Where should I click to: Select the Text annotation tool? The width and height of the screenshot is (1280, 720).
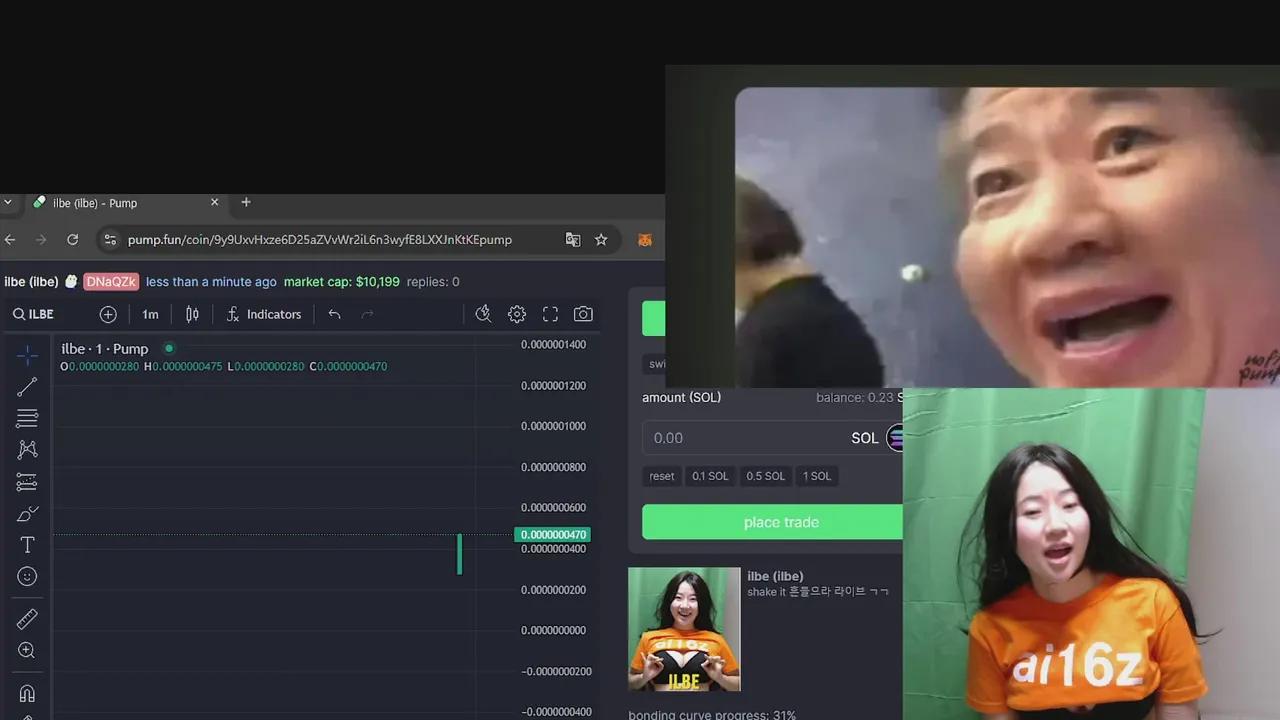tap(27, 545)
